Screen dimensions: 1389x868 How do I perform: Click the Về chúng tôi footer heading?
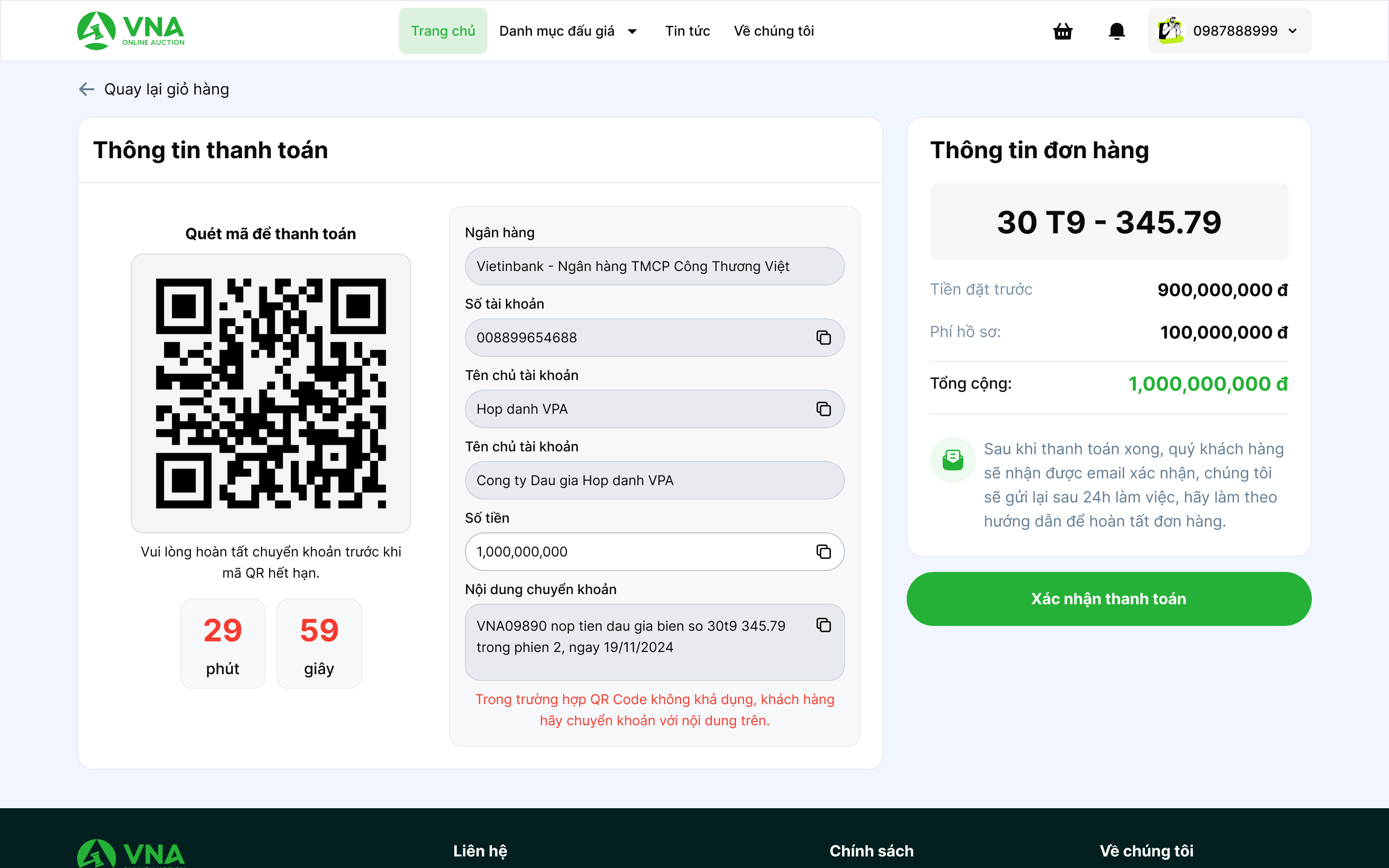1146,851
